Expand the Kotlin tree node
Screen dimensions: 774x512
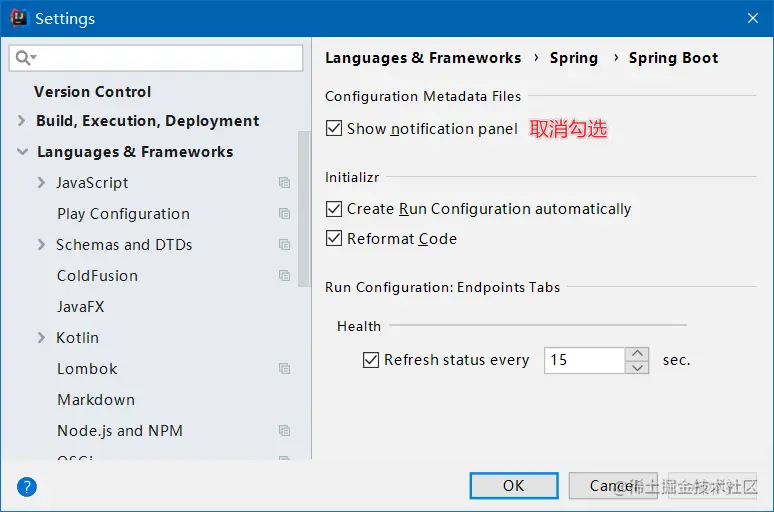click(41, 338)
